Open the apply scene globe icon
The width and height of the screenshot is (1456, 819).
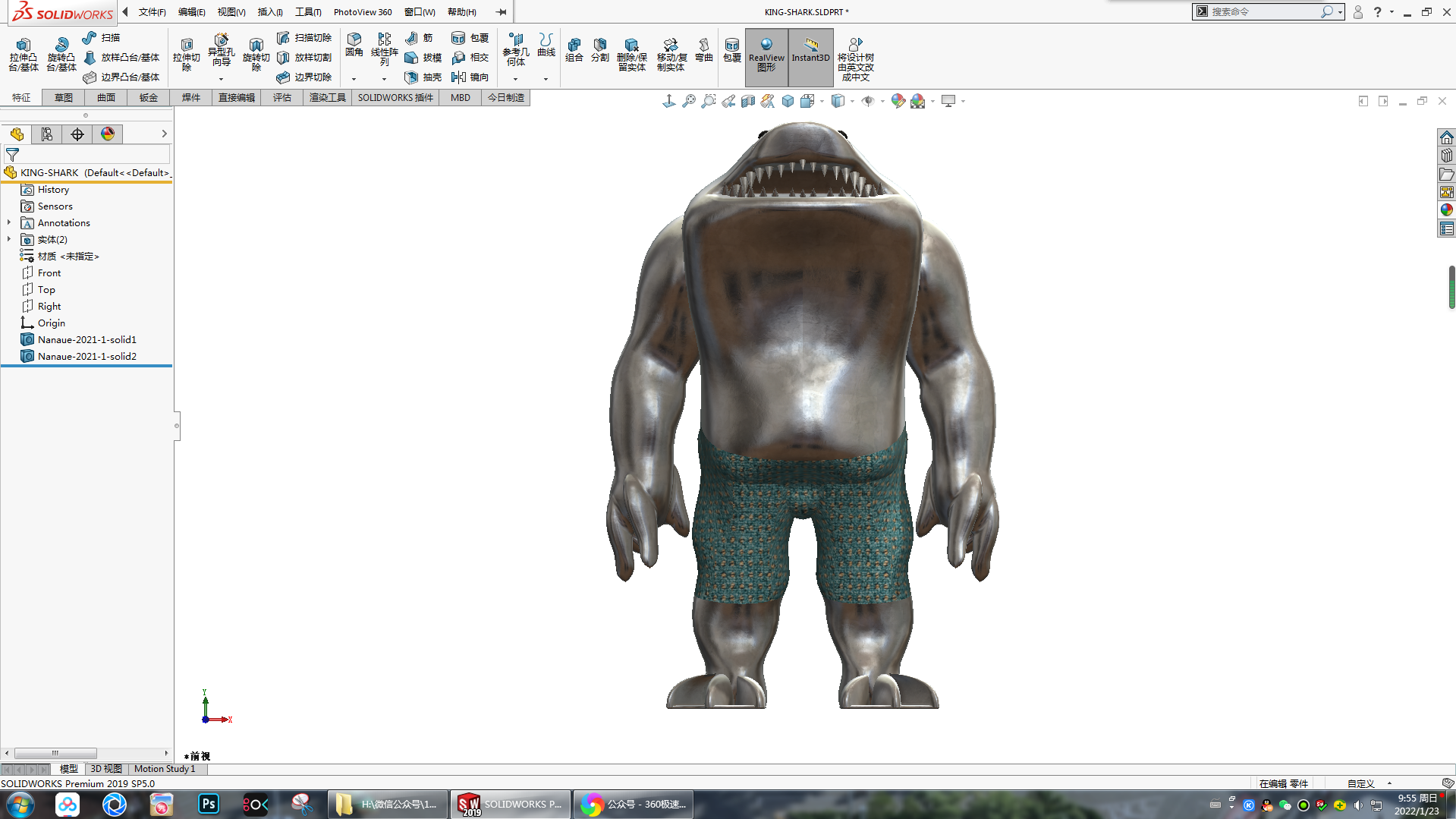click(918, 101)
